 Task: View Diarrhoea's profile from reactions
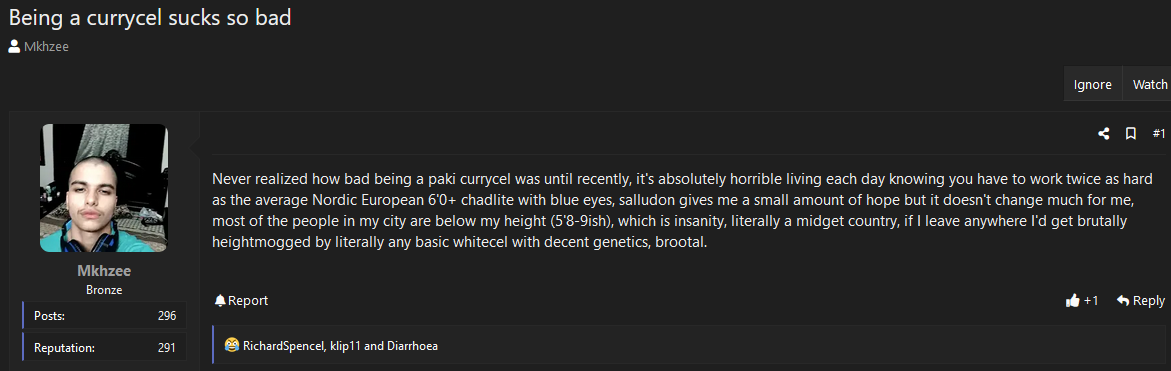pos(411,346)
